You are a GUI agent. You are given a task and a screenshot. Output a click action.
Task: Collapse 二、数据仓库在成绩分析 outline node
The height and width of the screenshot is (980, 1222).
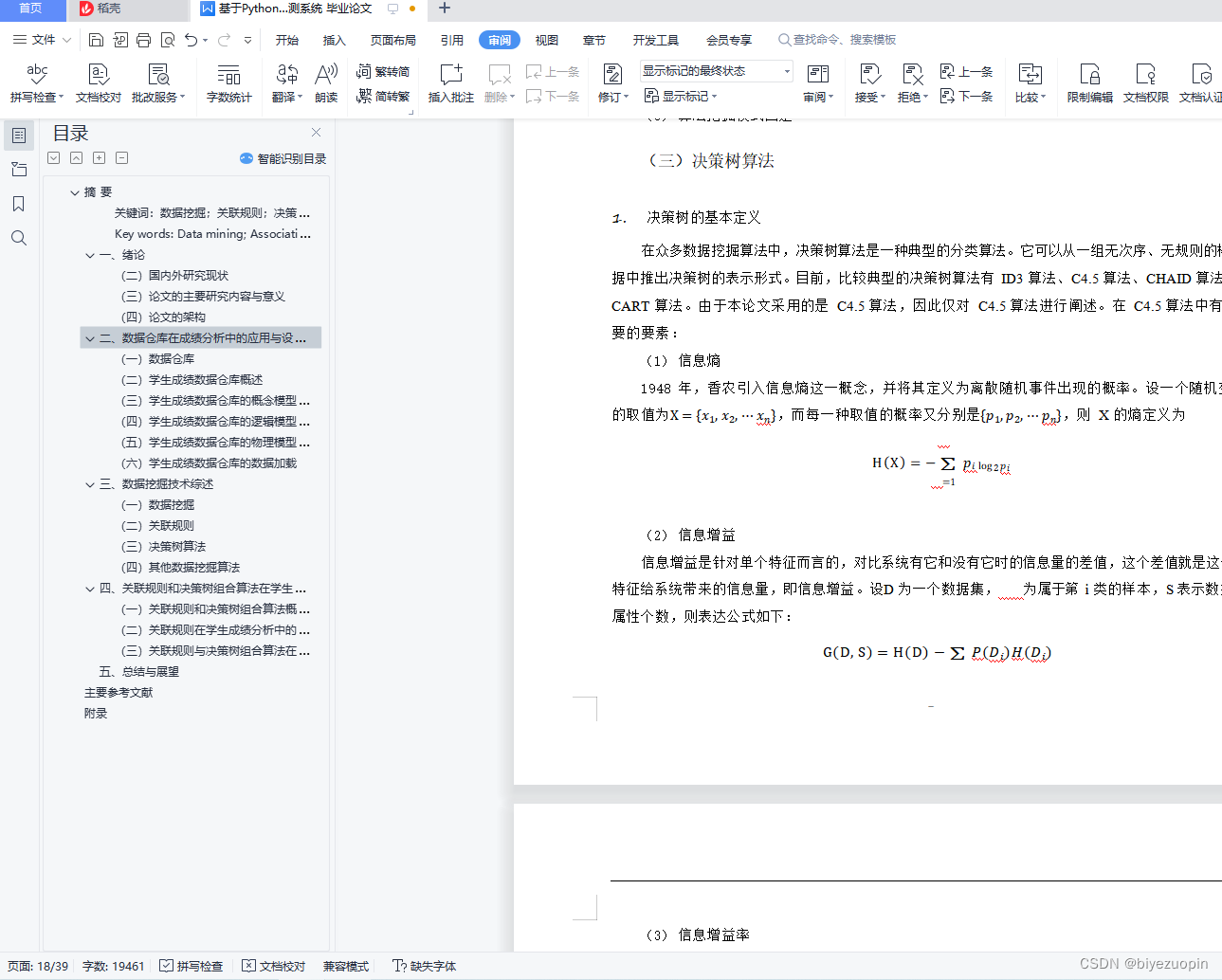pyautogui.click(x=90, y=338)
